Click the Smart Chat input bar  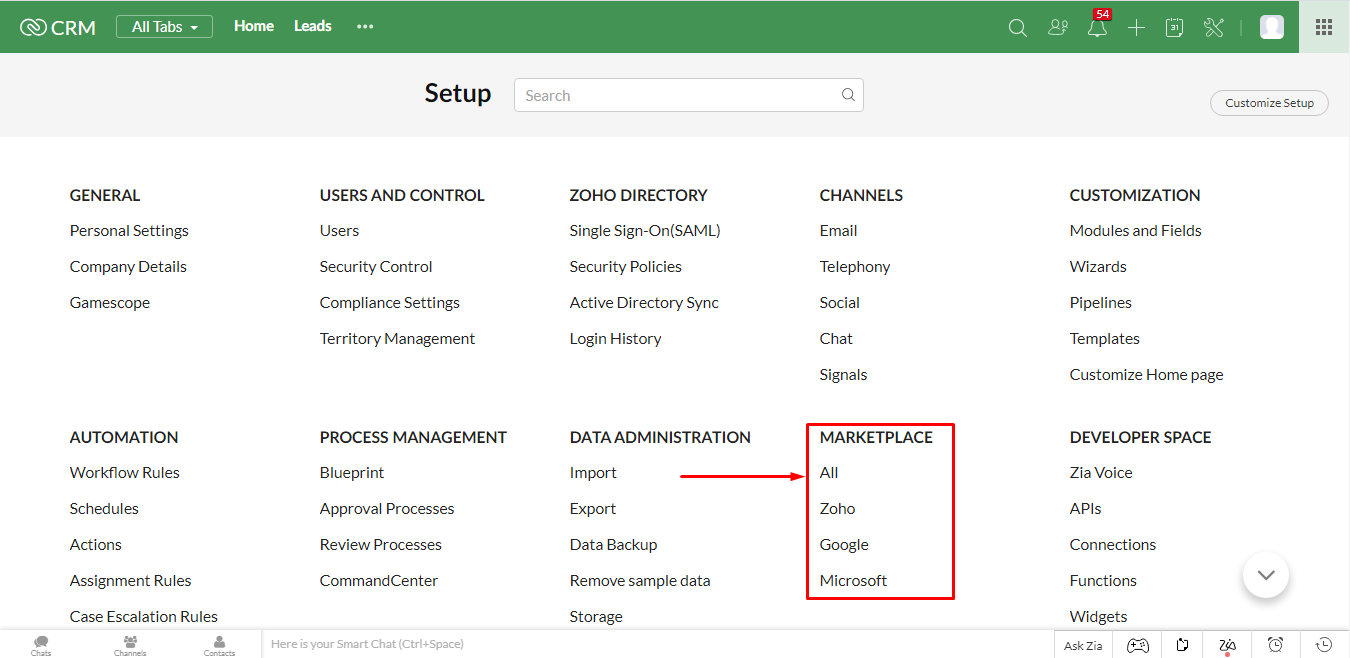pos(658,644)
